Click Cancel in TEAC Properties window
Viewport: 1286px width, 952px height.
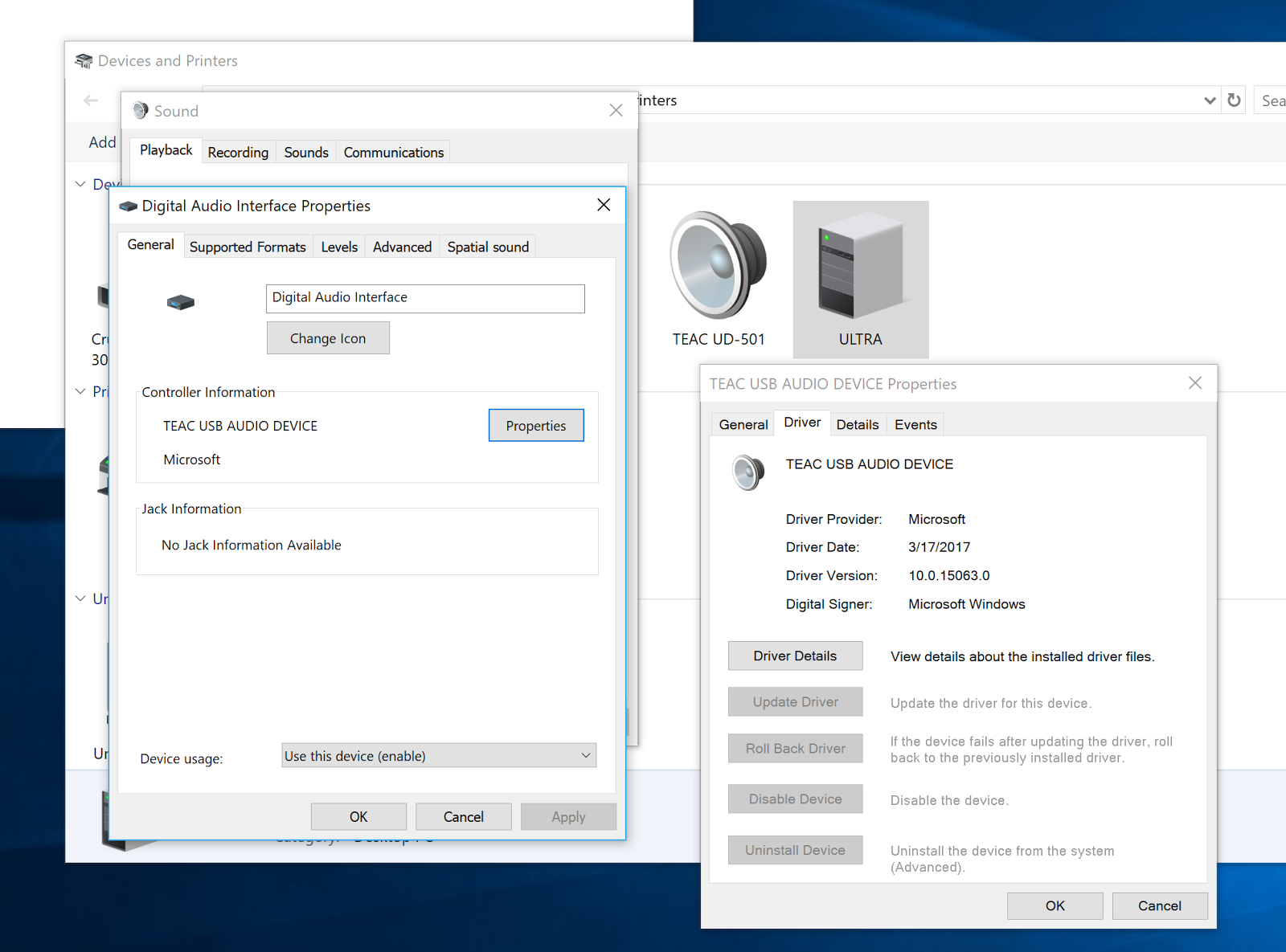(x=1160, y=906)
